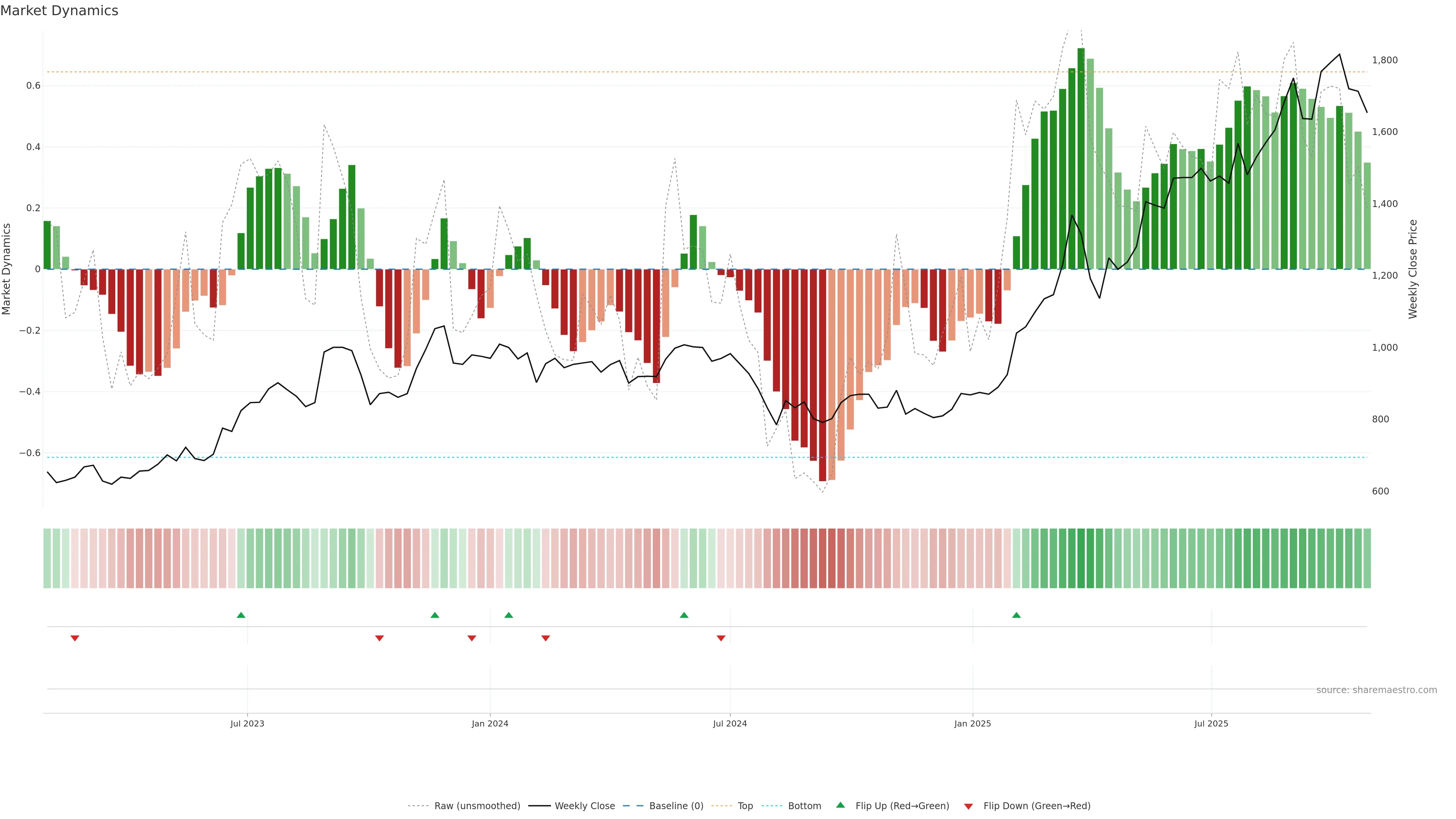
Task: Click the Jul 2023 x-axis label
Action: click(x=247, y=723)
